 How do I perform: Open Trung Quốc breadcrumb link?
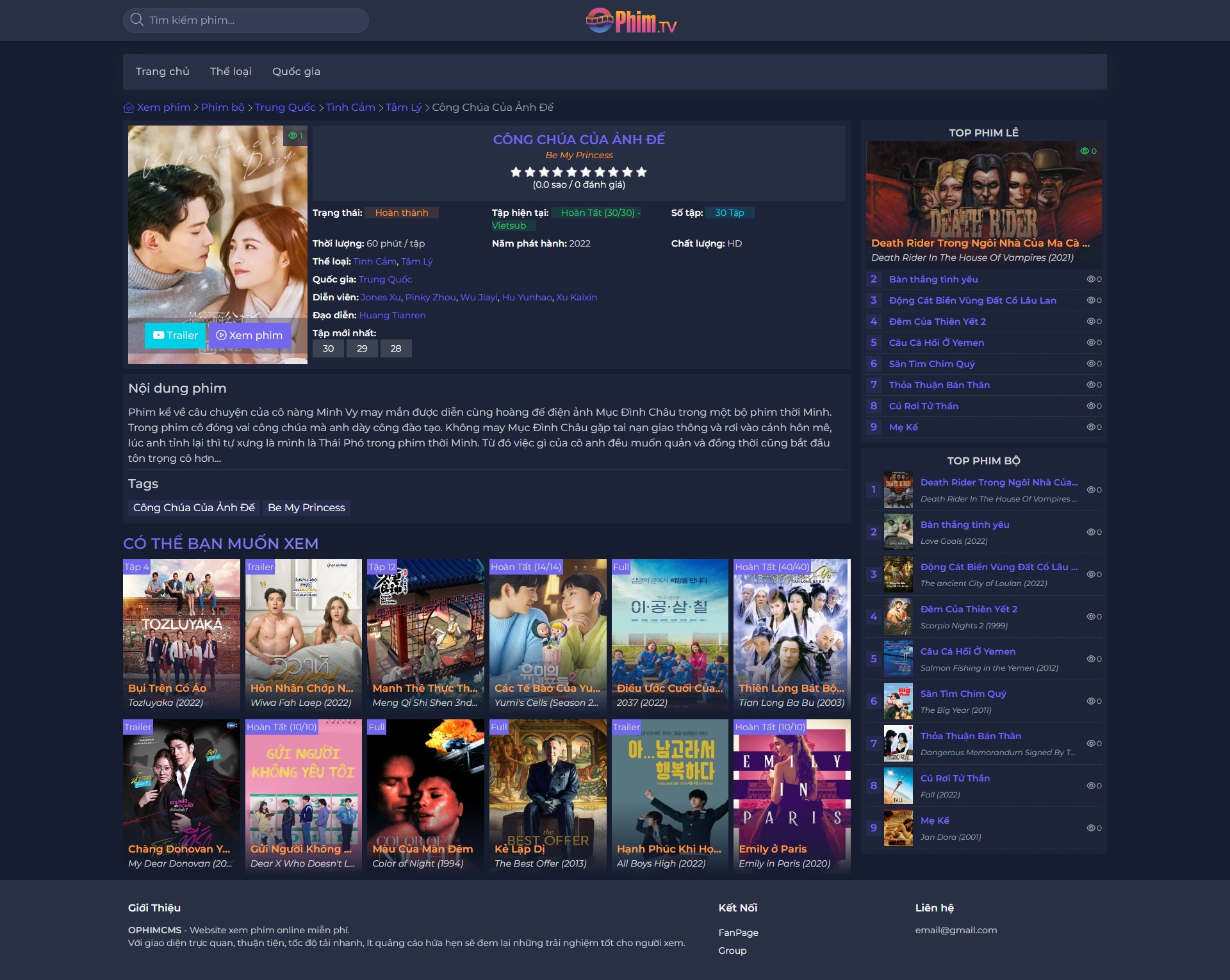coord(285,108)
